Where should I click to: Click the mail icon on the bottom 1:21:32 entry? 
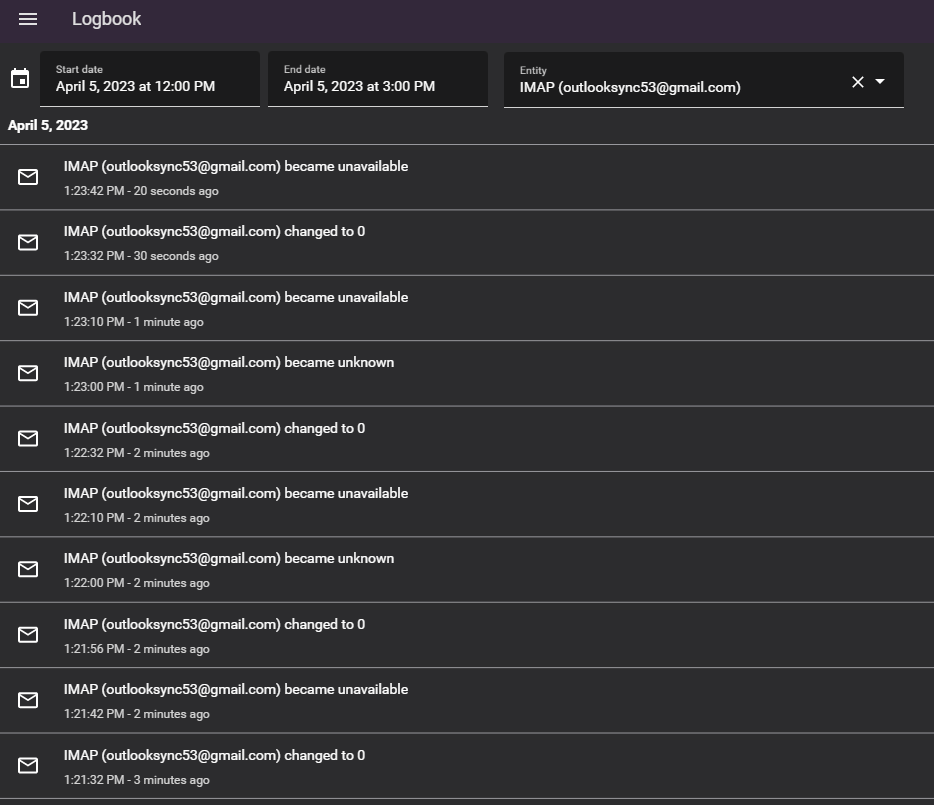pyautogui.click(x=27, y=765)
